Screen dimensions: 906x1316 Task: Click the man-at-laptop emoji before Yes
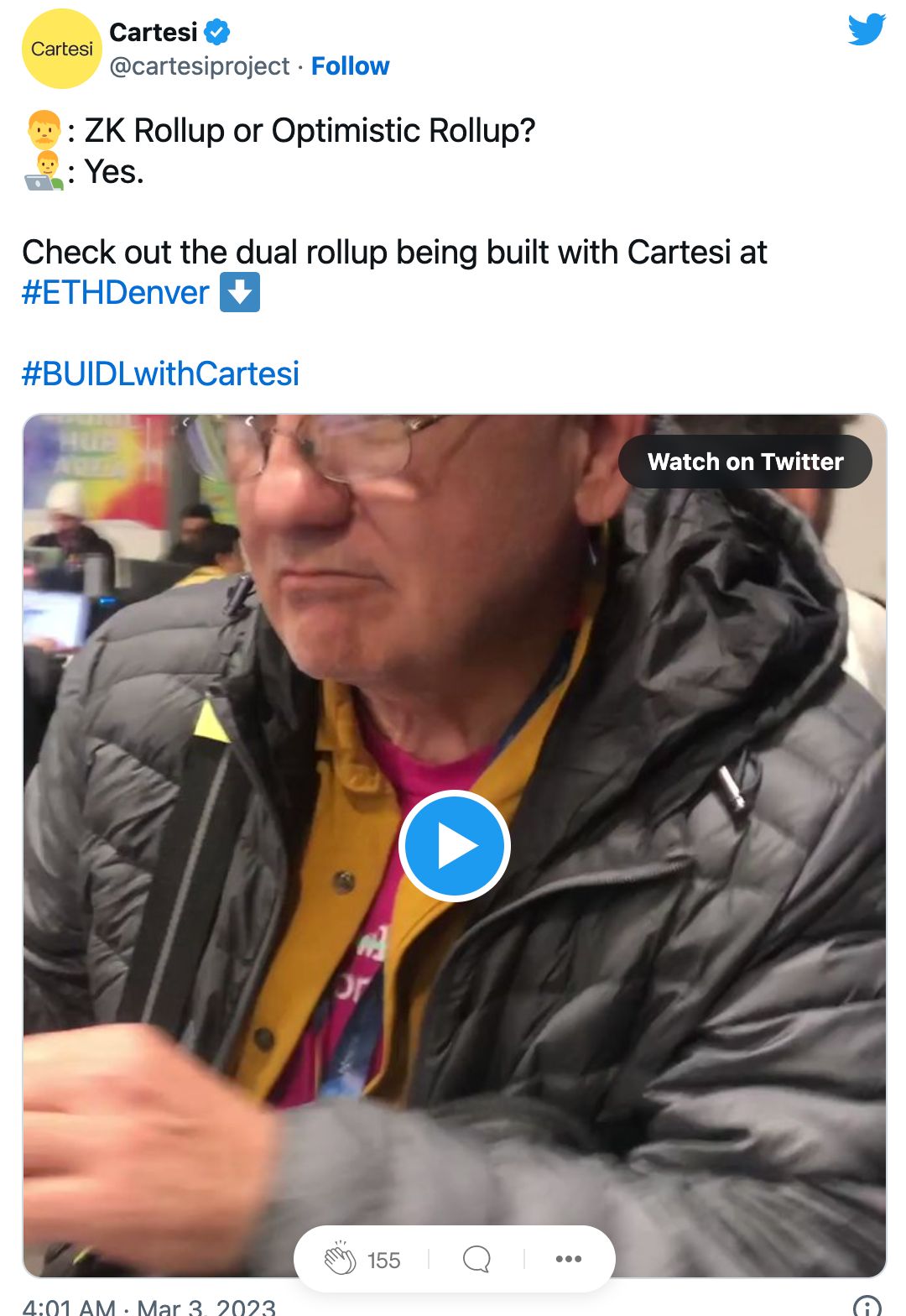point(44,171)
